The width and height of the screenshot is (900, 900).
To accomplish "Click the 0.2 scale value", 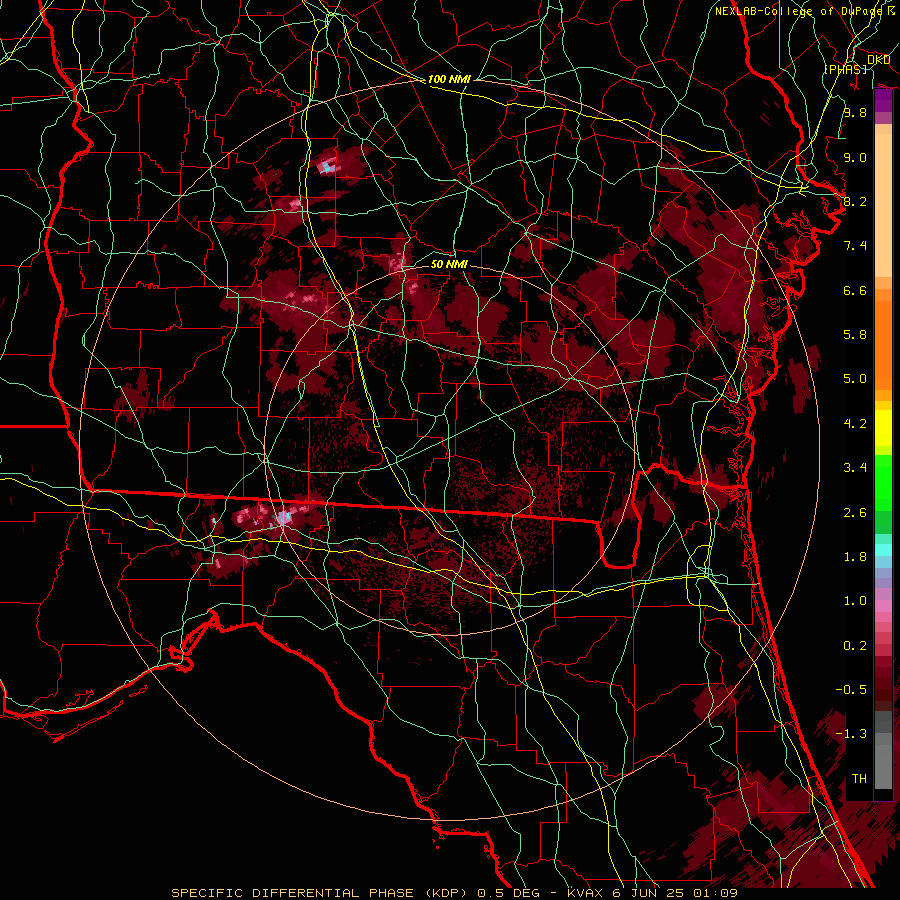I will pyautogui.click(x=855, y=646).
